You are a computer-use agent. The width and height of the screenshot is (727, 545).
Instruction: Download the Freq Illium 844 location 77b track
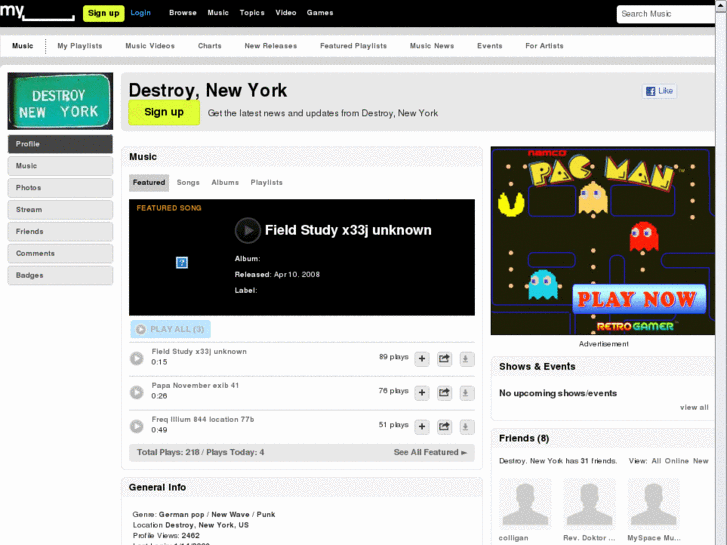pyautogui.click(x=466, y=427)
